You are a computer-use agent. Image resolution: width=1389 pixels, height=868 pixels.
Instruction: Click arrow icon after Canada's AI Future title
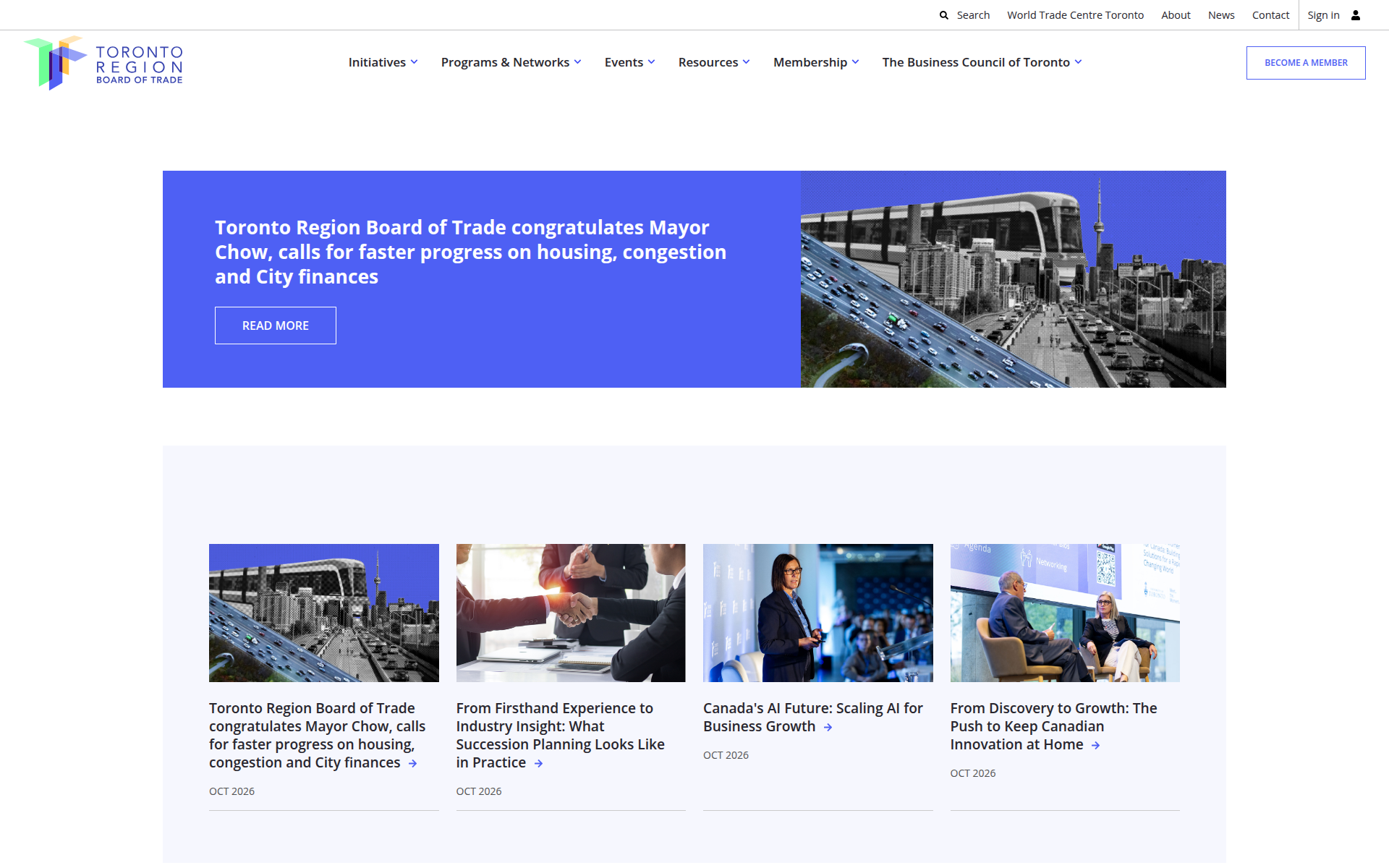click(828, 728)
